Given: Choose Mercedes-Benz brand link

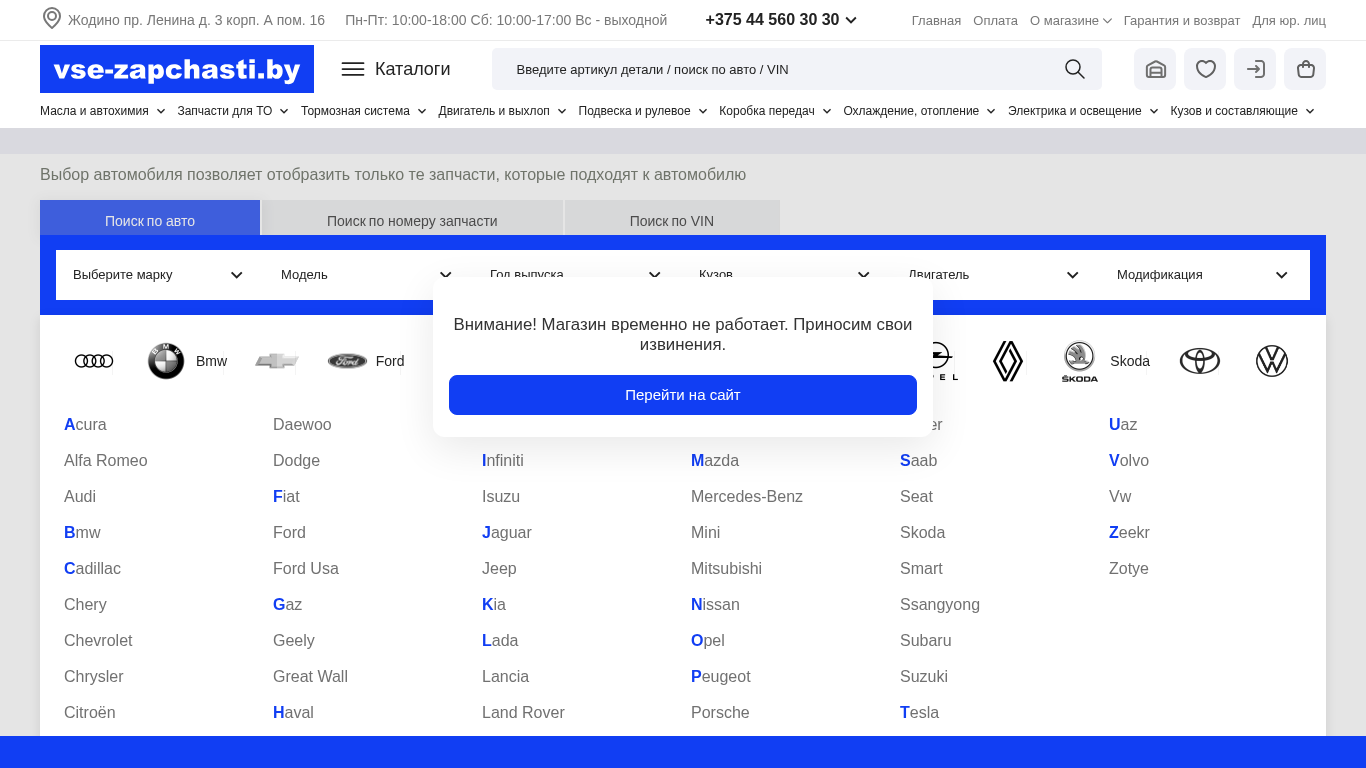Looking at the screenshot, I should click(747, 497).
